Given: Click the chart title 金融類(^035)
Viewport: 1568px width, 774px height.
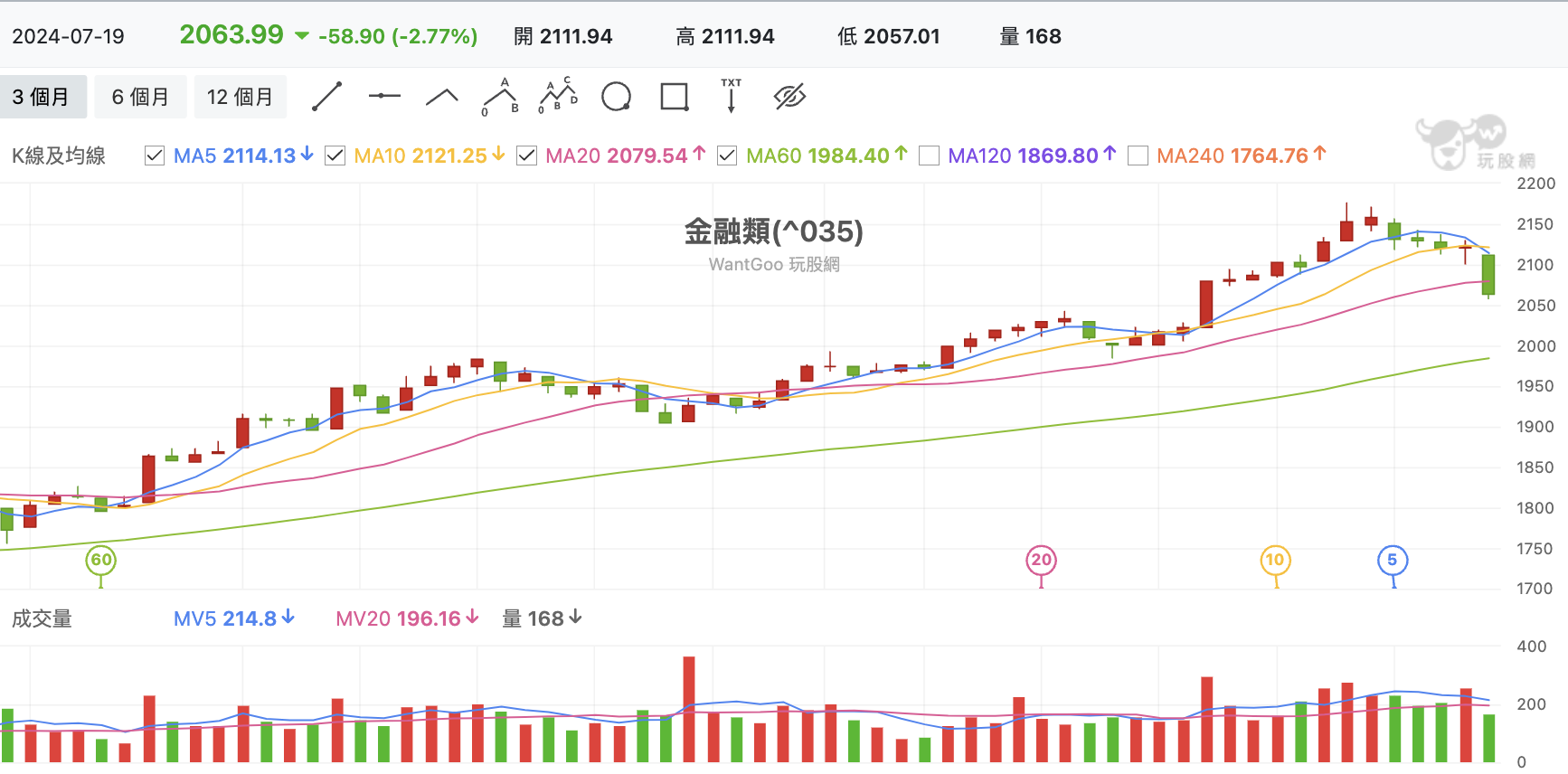Looking at the screenshot, I should (x=774, y=231).
